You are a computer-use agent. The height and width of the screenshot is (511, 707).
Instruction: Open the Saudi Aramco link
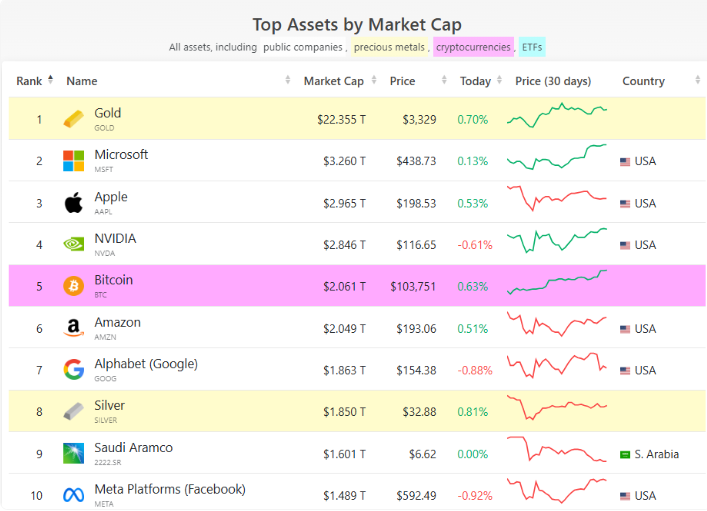coord(133,447)
